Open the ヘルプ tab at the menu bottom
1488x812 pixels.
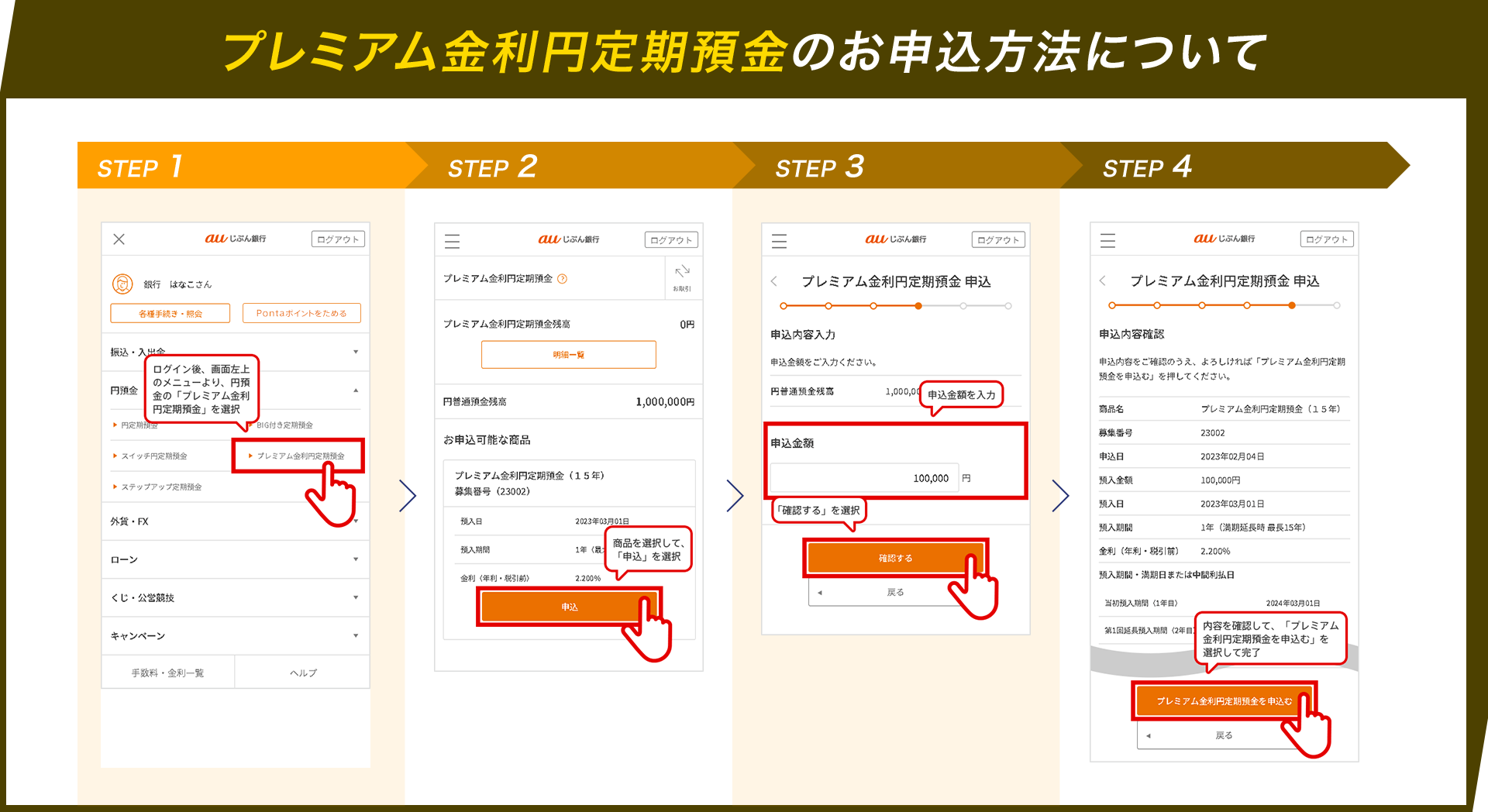click(303, 673)
